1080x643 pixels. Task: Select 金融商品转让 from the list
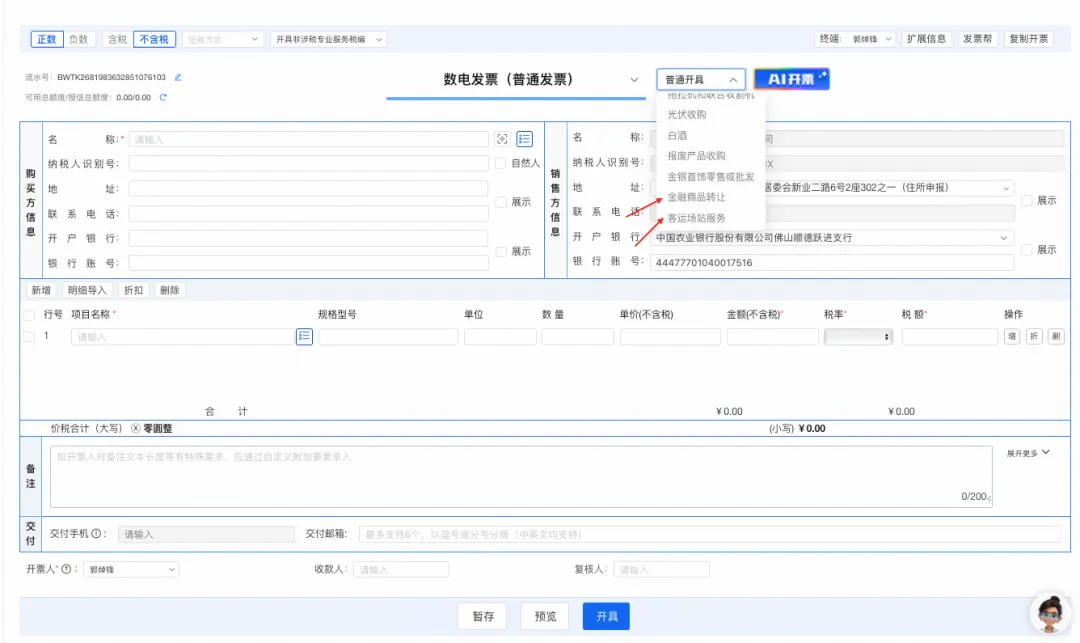pos(696,197)
